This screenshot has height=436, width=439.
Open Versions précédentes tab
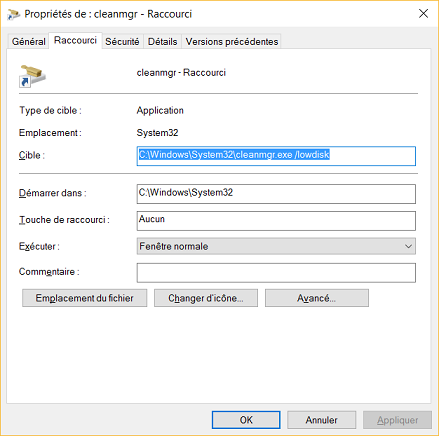pos(232,42)
